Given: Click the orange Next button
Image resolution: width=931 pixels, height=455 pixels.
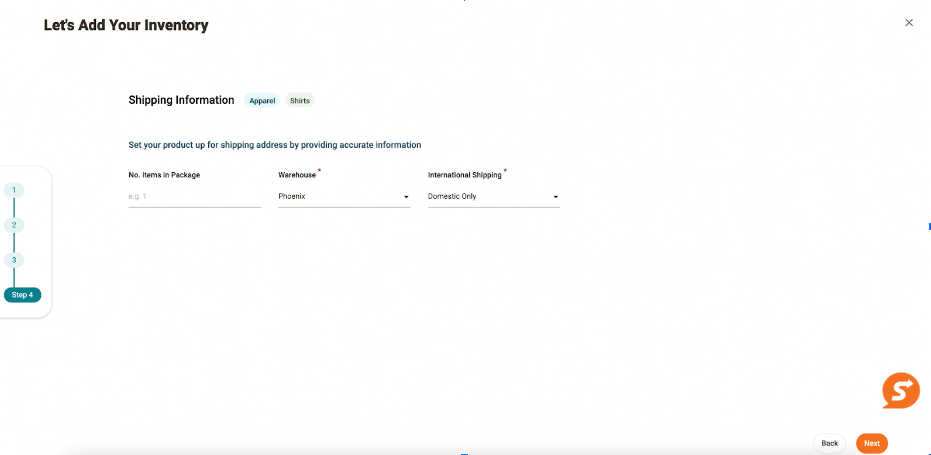Looking at the screenshot, I should (872, 443).
